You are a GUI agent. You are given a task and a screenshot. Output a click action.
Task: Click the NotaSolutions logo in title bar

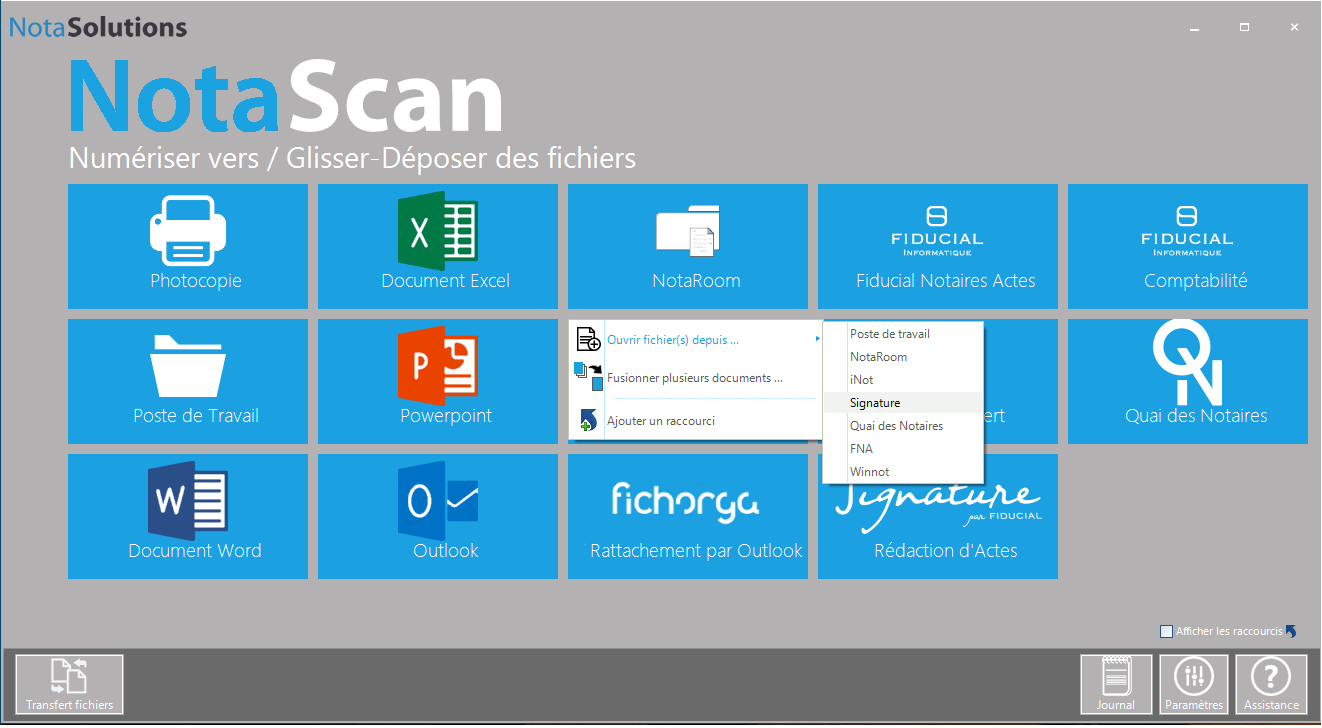tap(98, 26)
